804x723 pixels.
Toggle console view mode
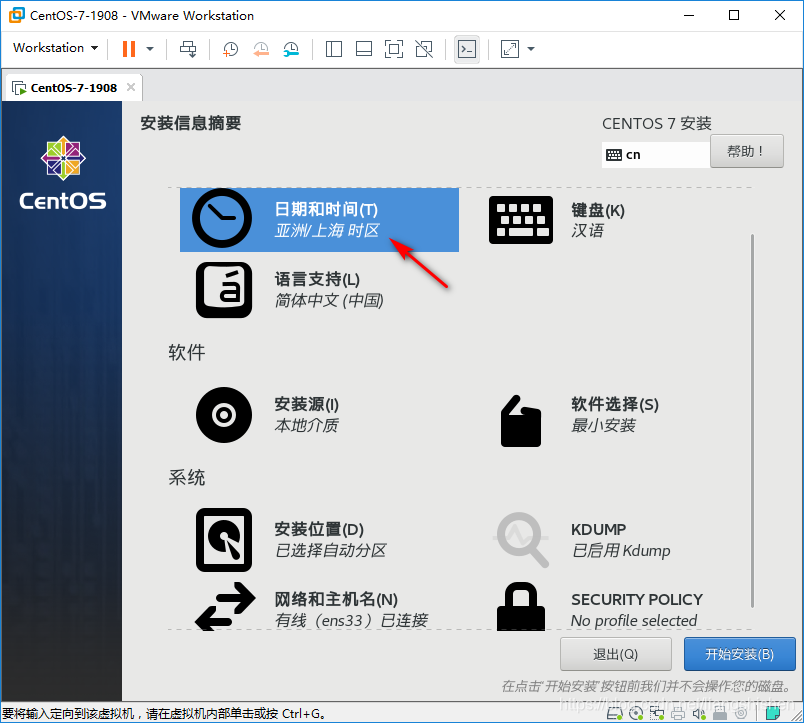pos(466,49)
